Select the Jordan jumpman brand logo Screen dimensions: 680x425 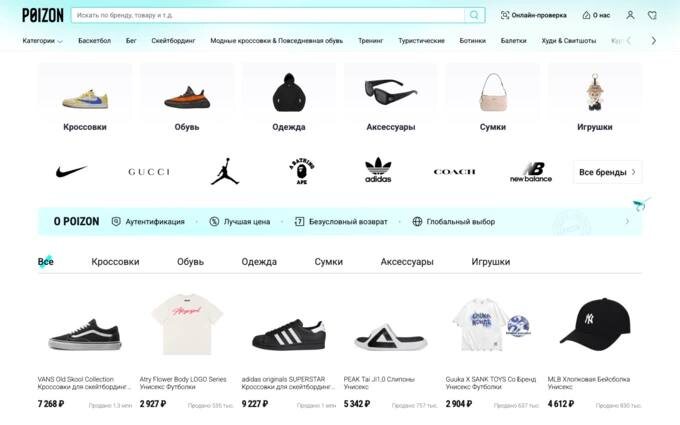[x=225, y=172]
